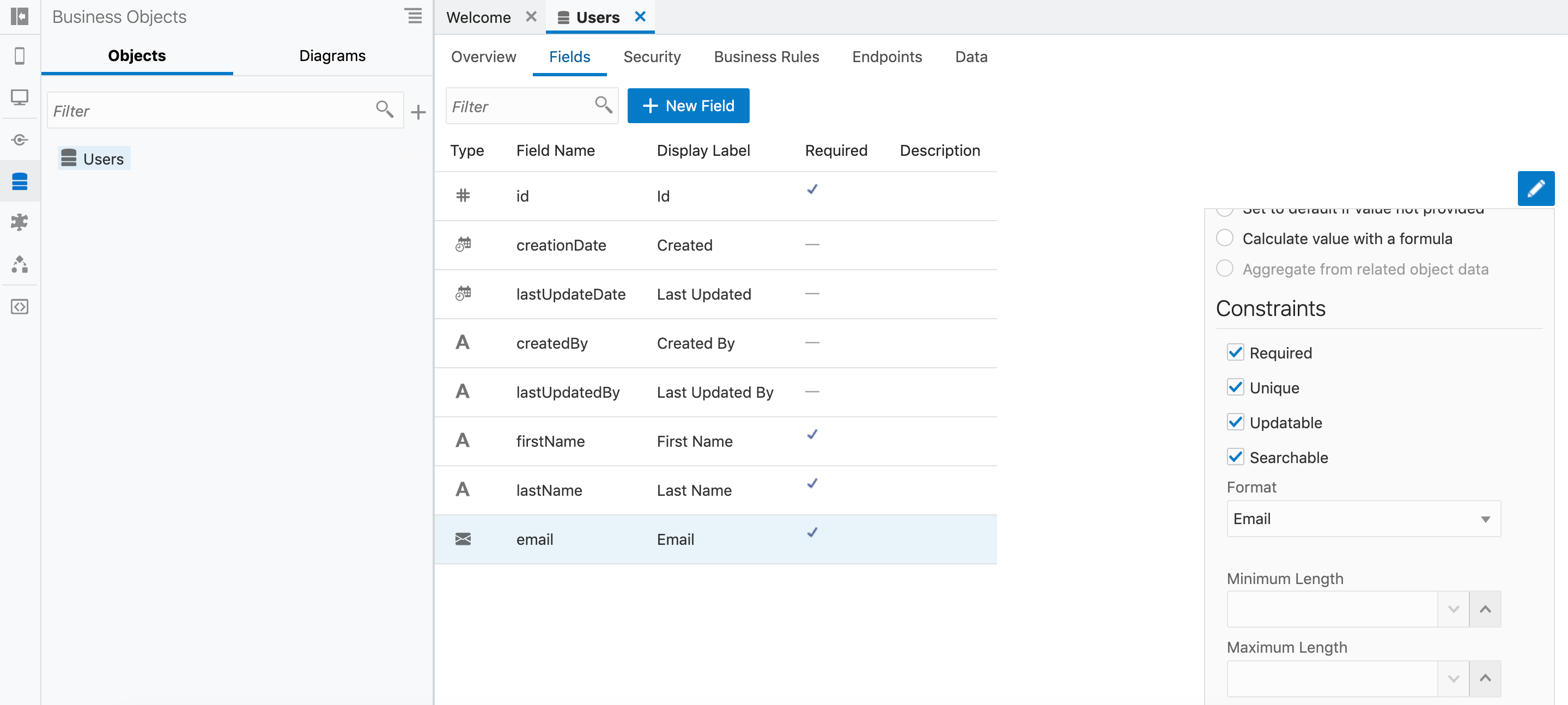Click the New Field button
Image resolution: width=1568 pixels, height=705 pixels.
pos(688,106)
